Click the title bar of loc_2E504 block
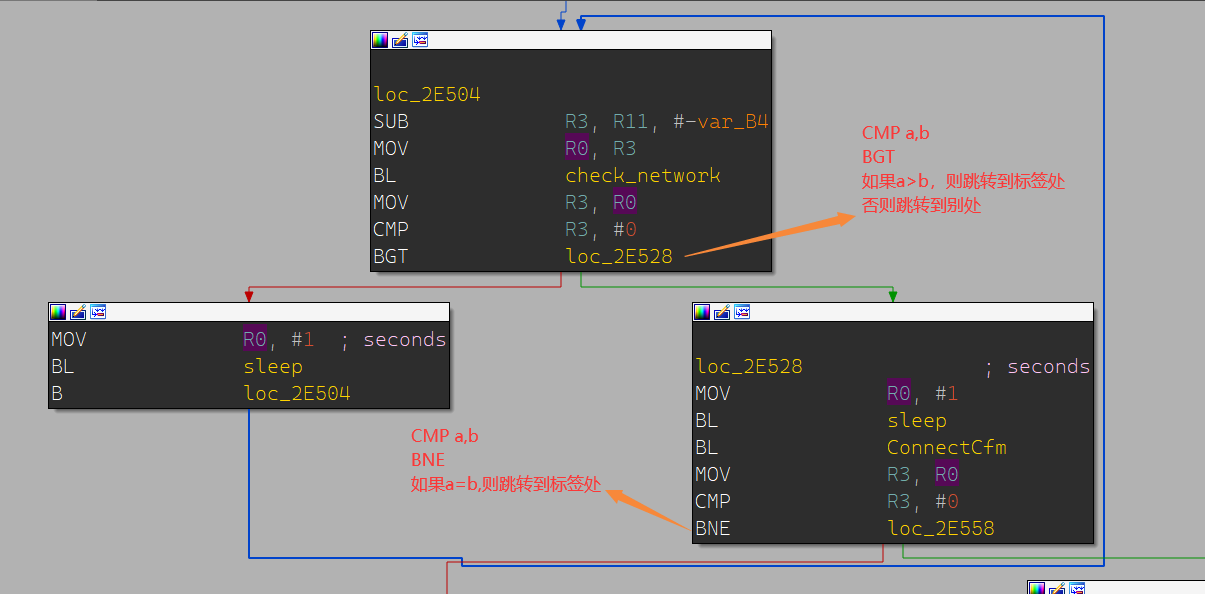Screen dimensions: 1205x594 coord(600,40)
